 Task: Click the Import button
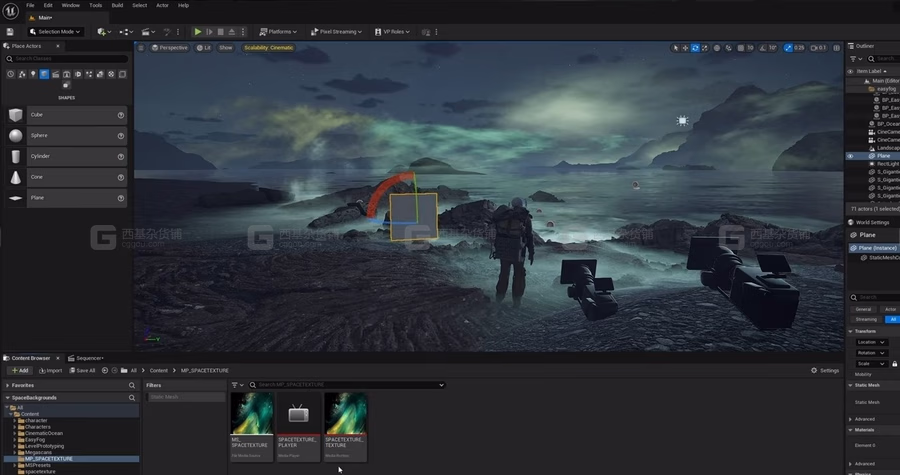51,371
